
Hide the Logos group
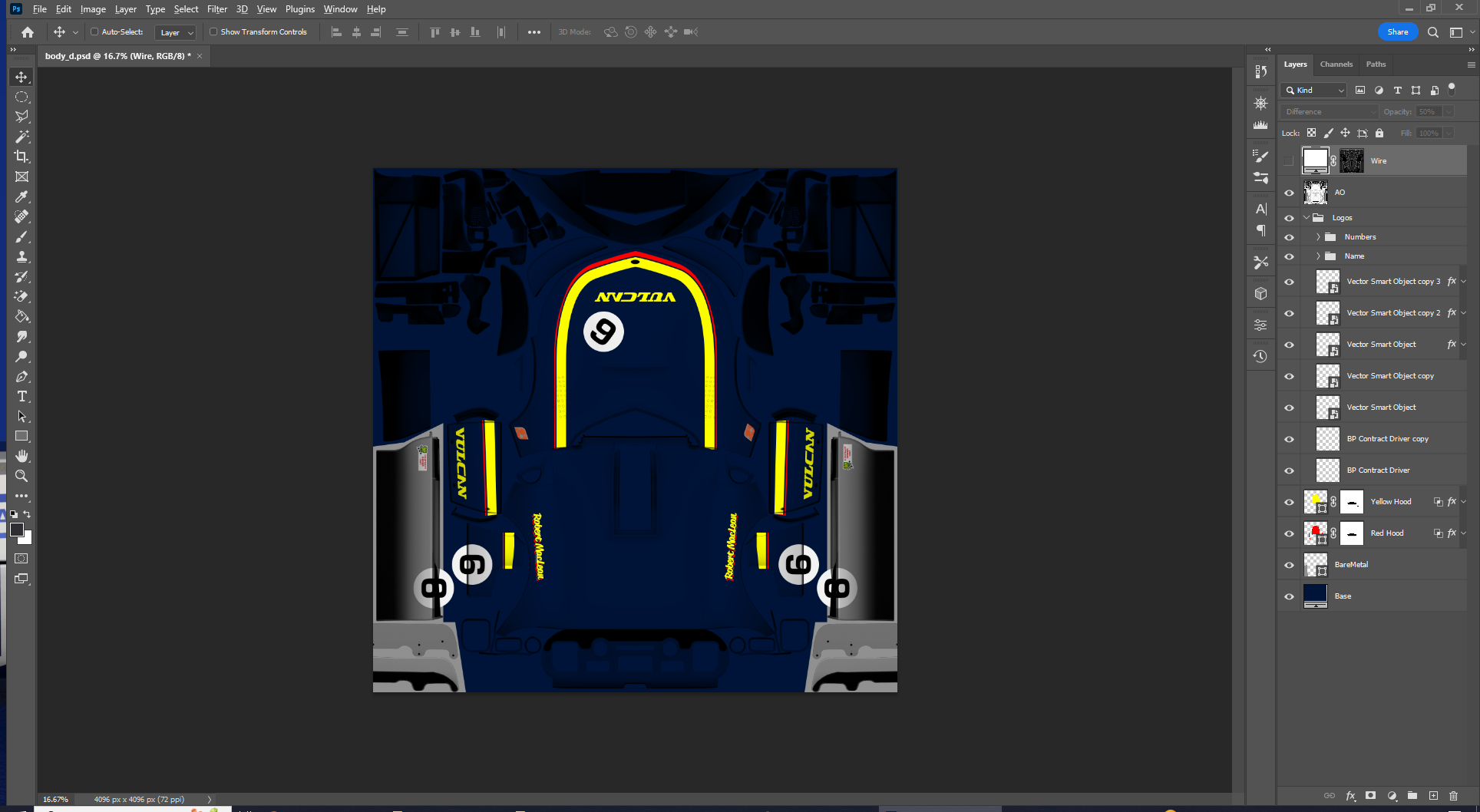tap(1289, 218)
